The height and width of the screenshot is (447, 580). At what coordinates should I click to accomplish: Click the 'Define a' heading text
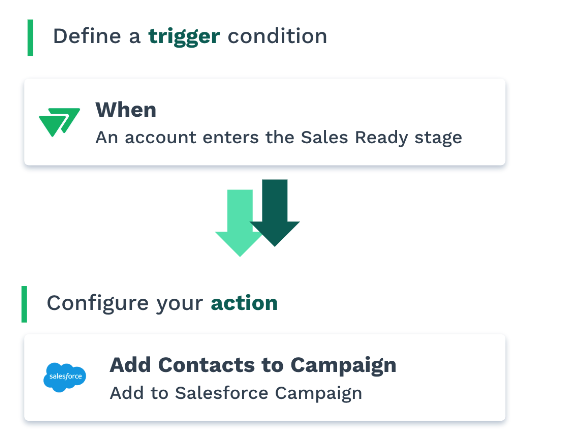97,36
